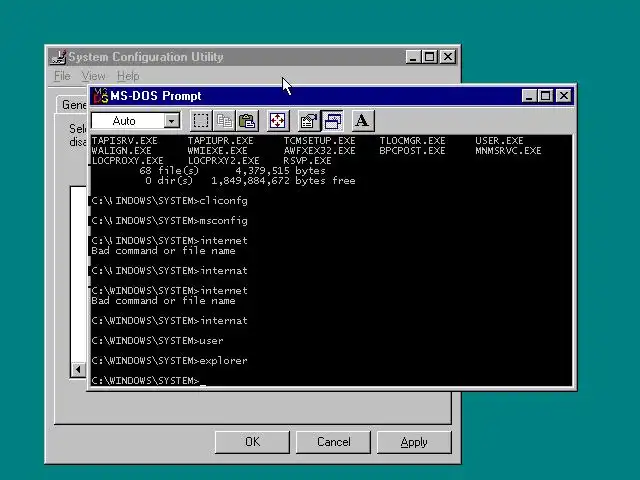
Task: Open View menu in System Configuration Utility
Action: 93,76
